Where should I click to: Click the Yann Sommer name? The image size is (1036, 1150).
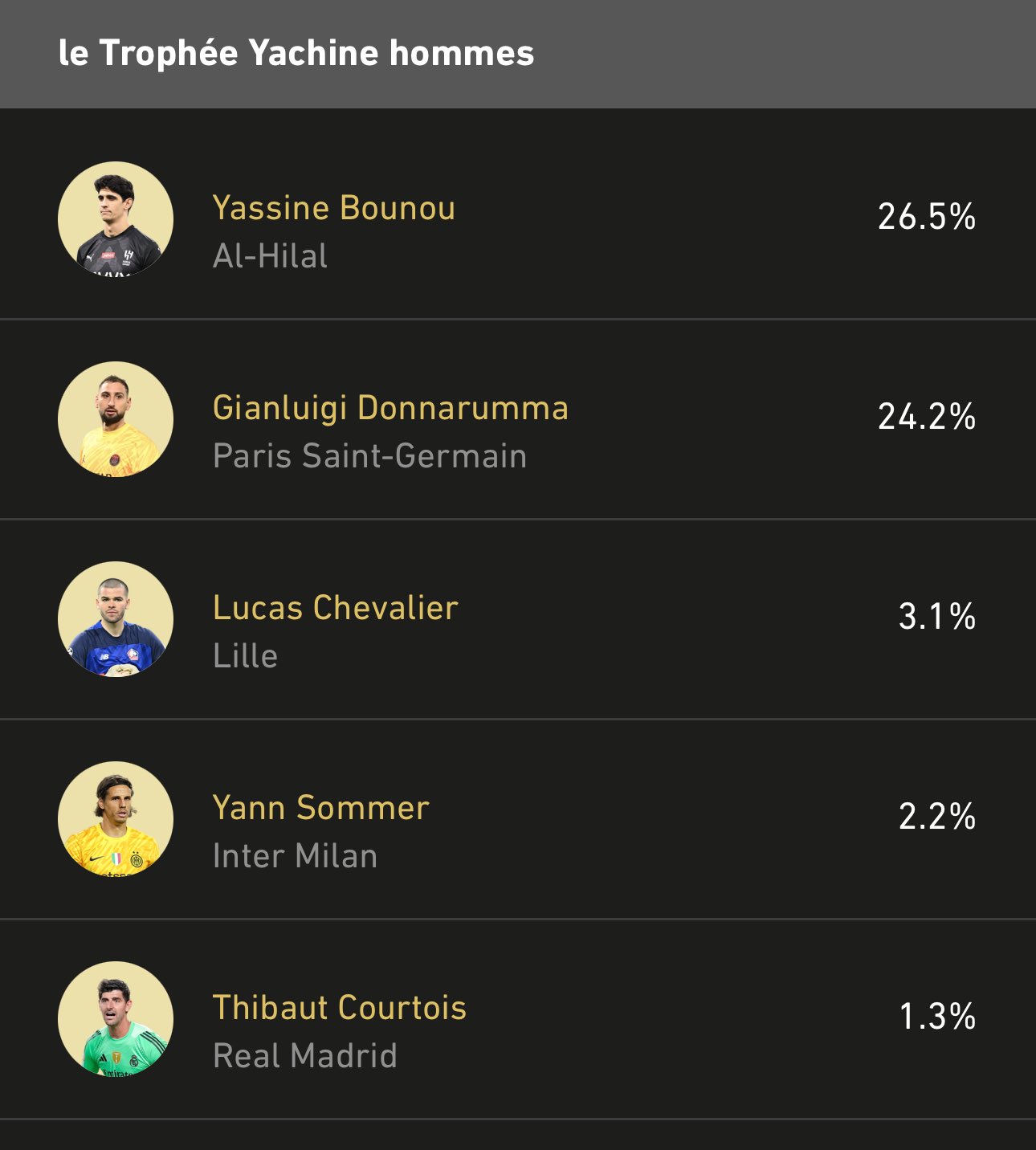click(x=321, y=808)
